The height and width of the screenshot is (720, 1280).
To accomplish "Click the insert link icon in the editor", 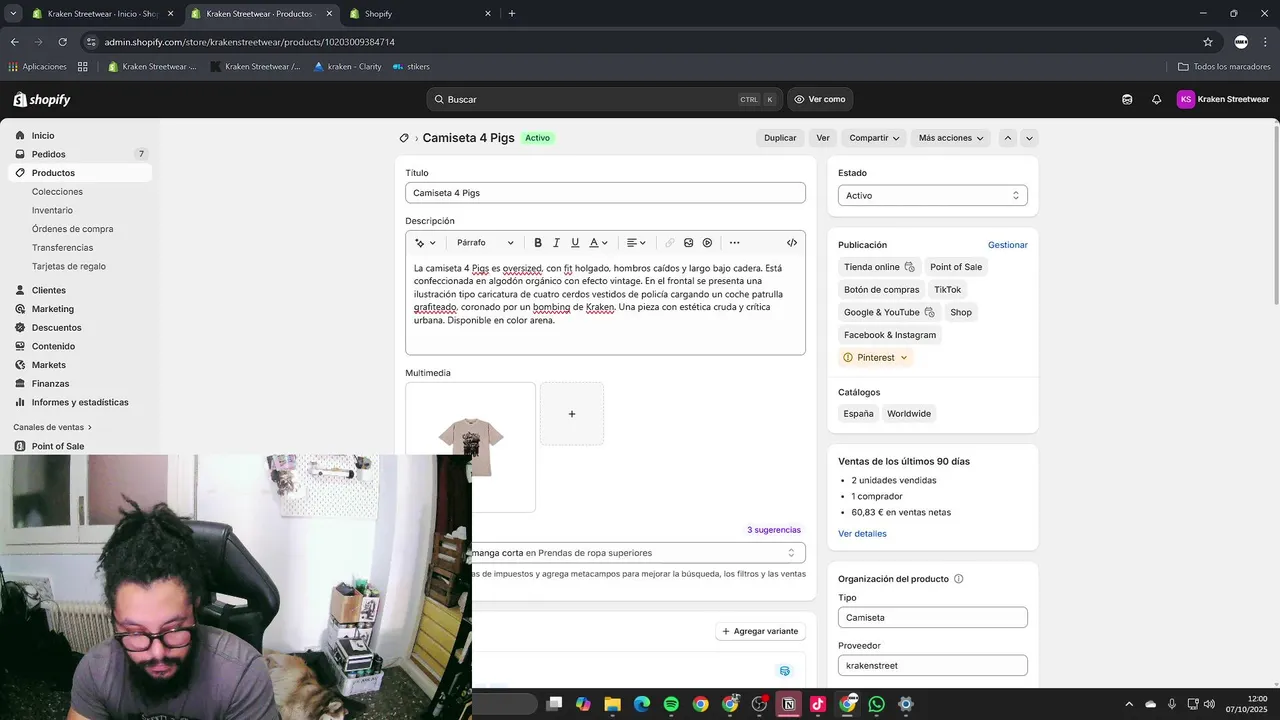I will (x=670, y=243).
